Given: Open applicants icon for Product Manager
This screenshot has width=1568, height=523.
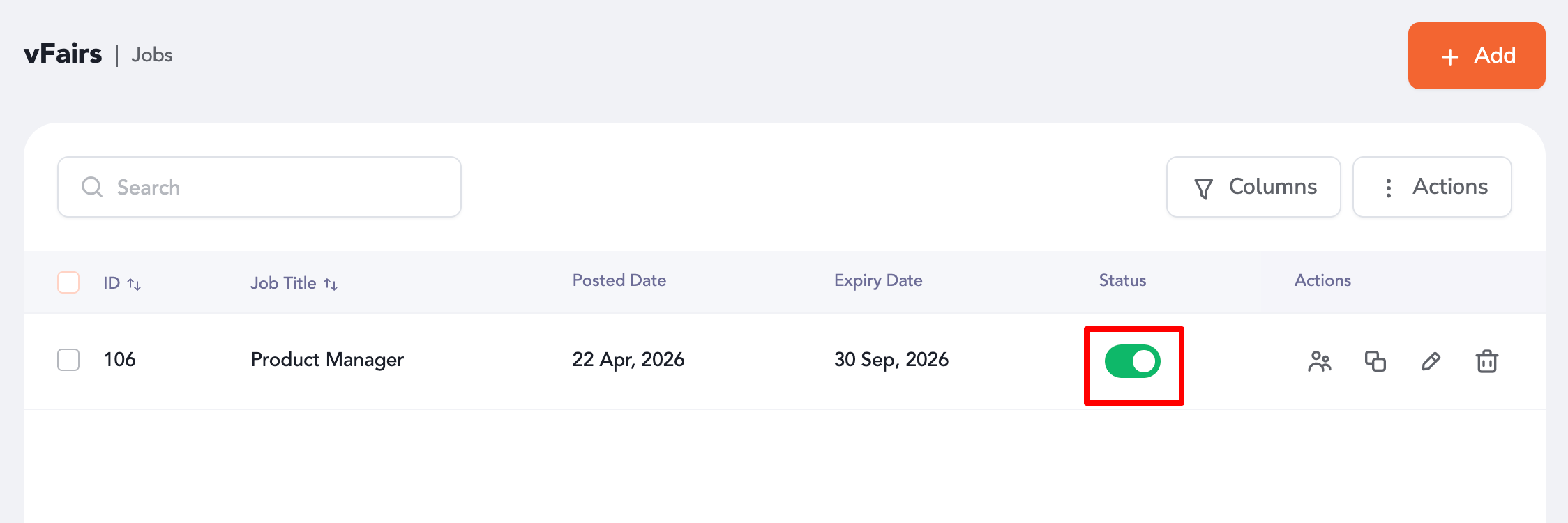Looking at the screenshot, I should 1319,361.
